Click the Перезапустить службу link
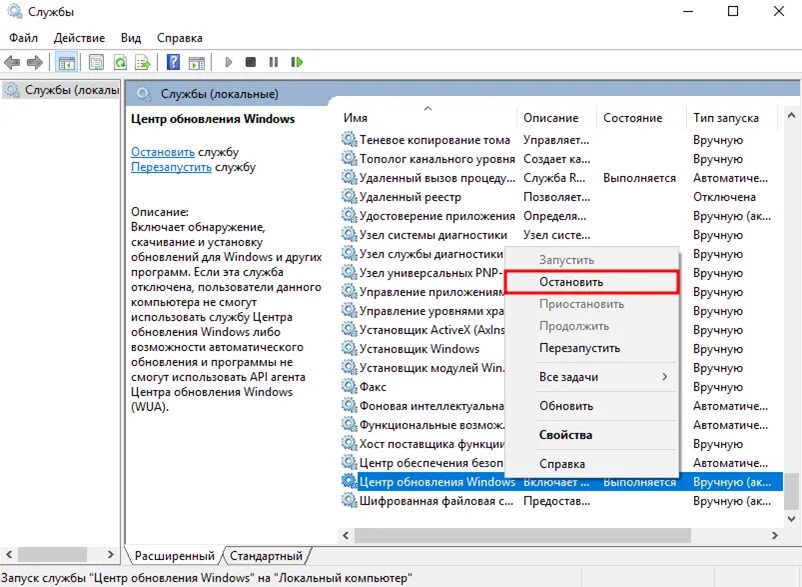The width and height of the screenshot is (802, 587). pyautogui.click(x=171, y=167)
